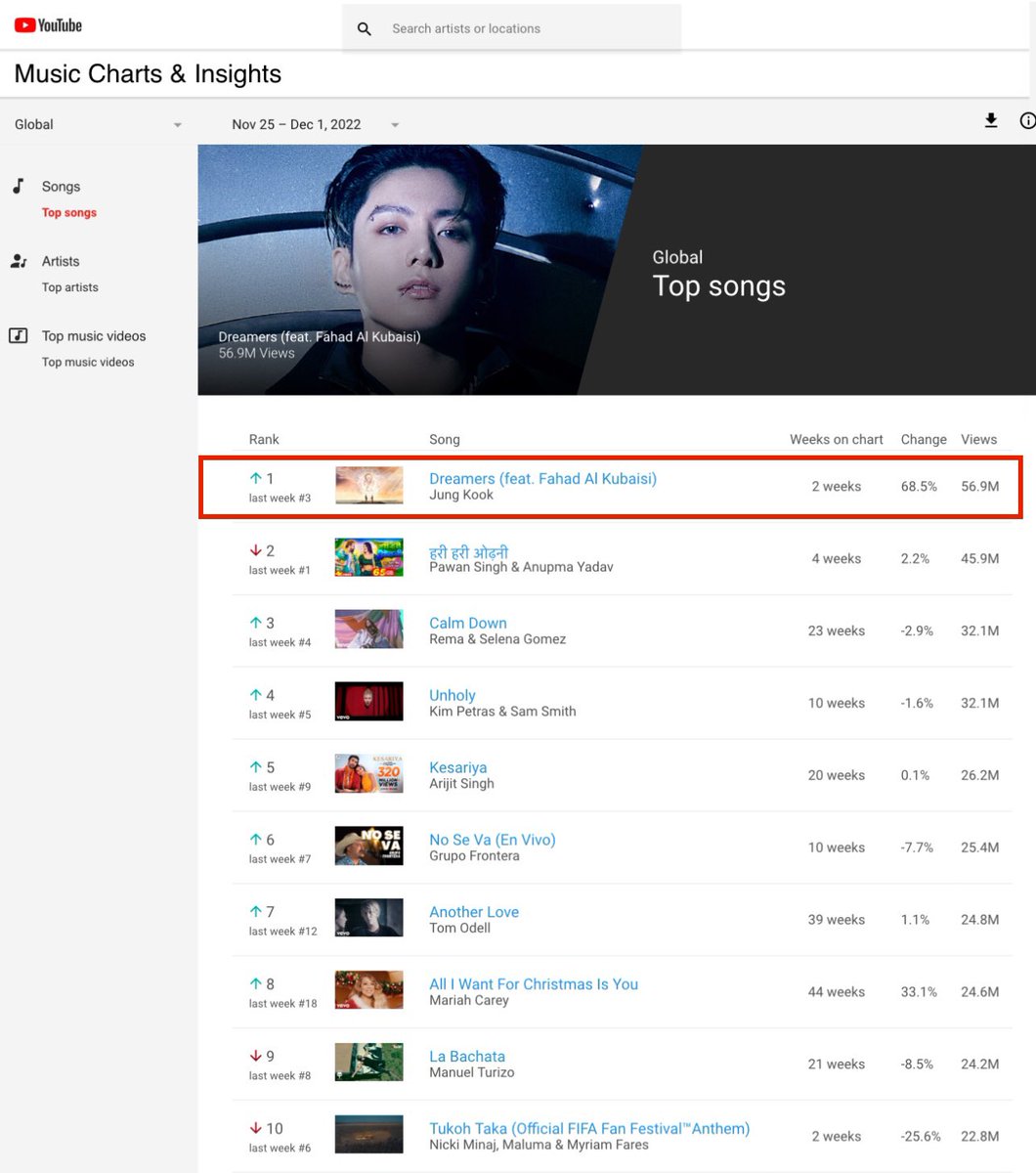Click the Dreamers row thumbnail
This screenshot has width=1036, height=1173.
coord(369,486)
